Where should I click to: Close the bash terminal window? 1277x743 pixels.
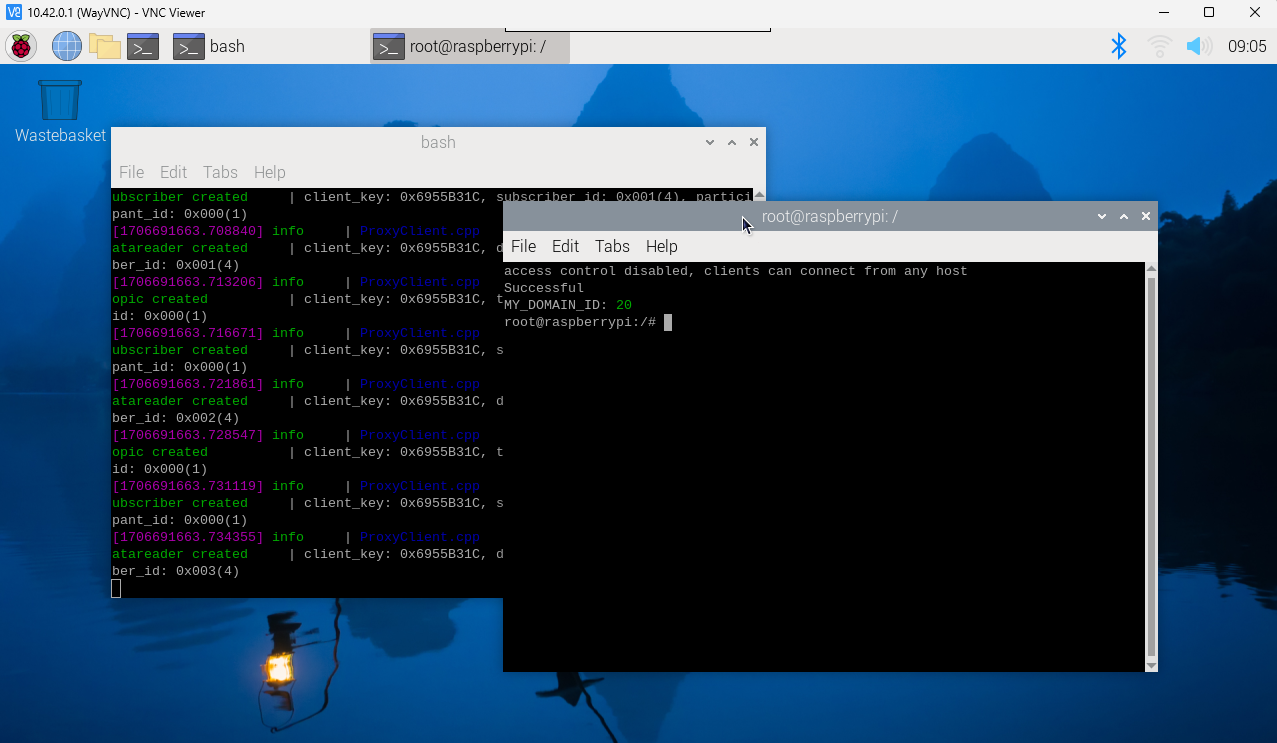(x=754, y=143)
